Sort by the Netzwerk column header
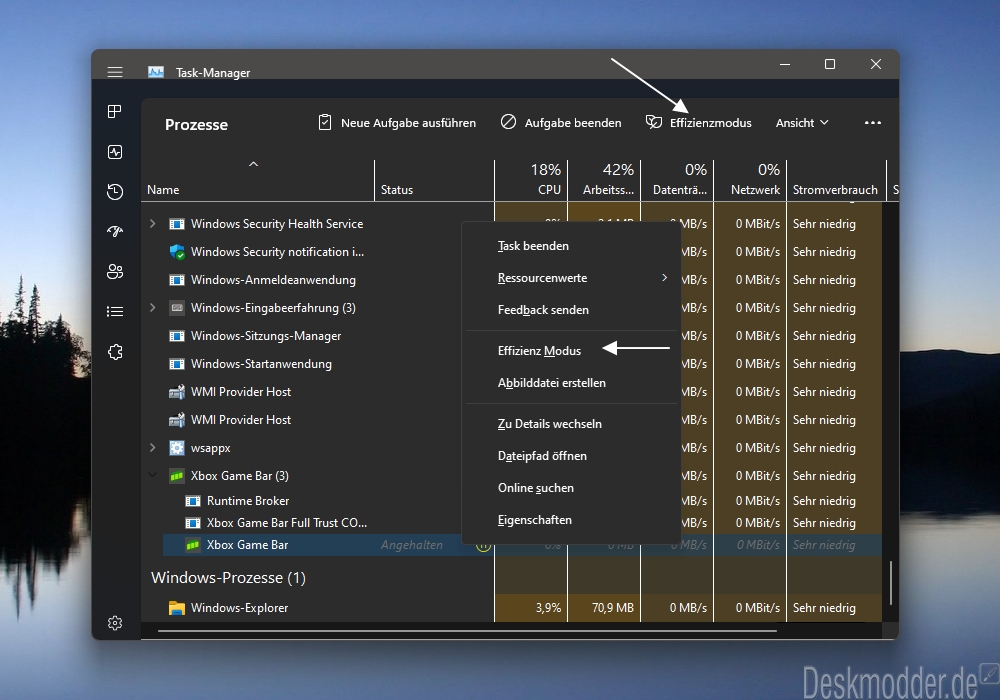 [750, 180]
